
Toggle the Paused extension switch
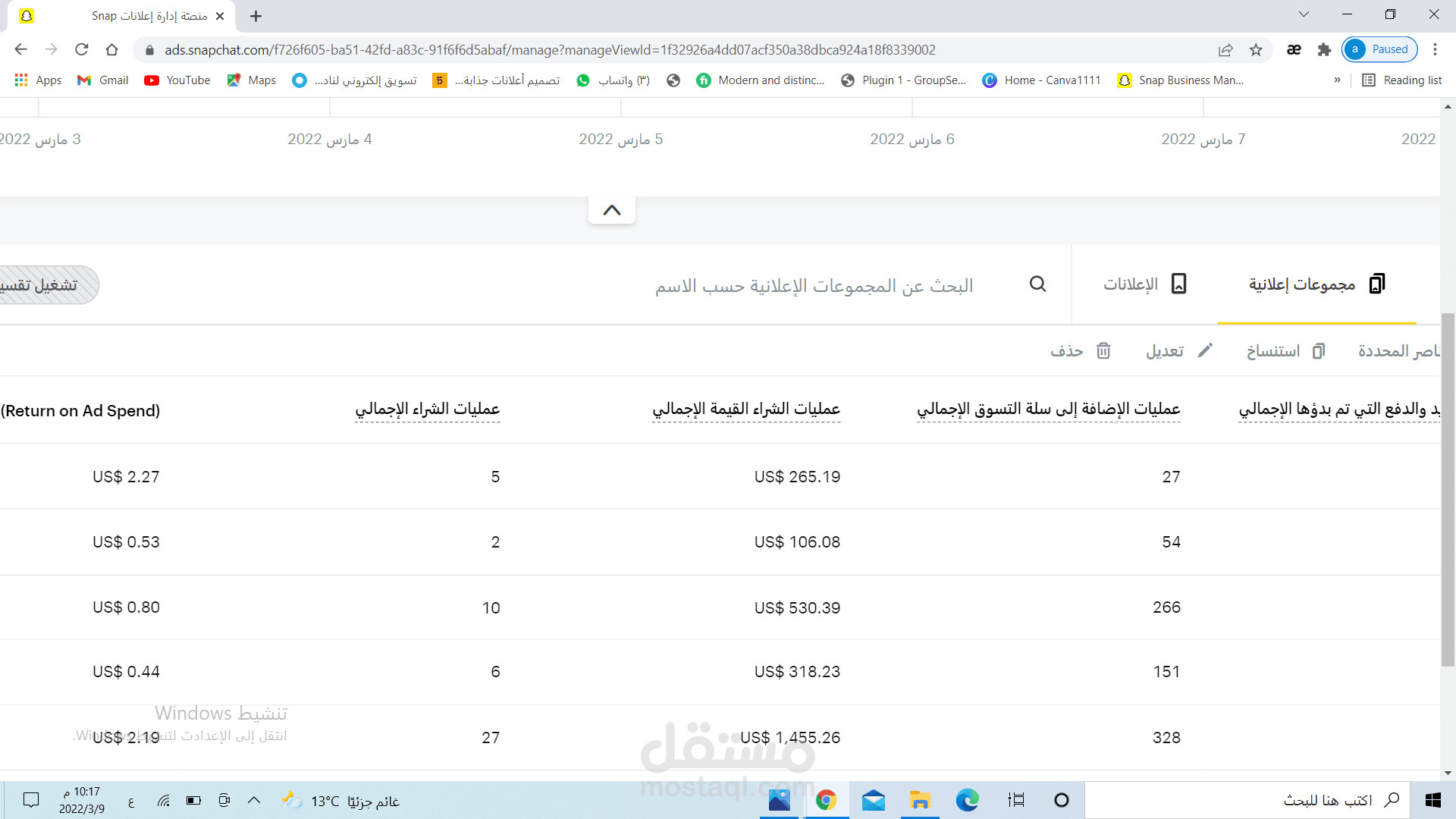[x=1379, y=49]
